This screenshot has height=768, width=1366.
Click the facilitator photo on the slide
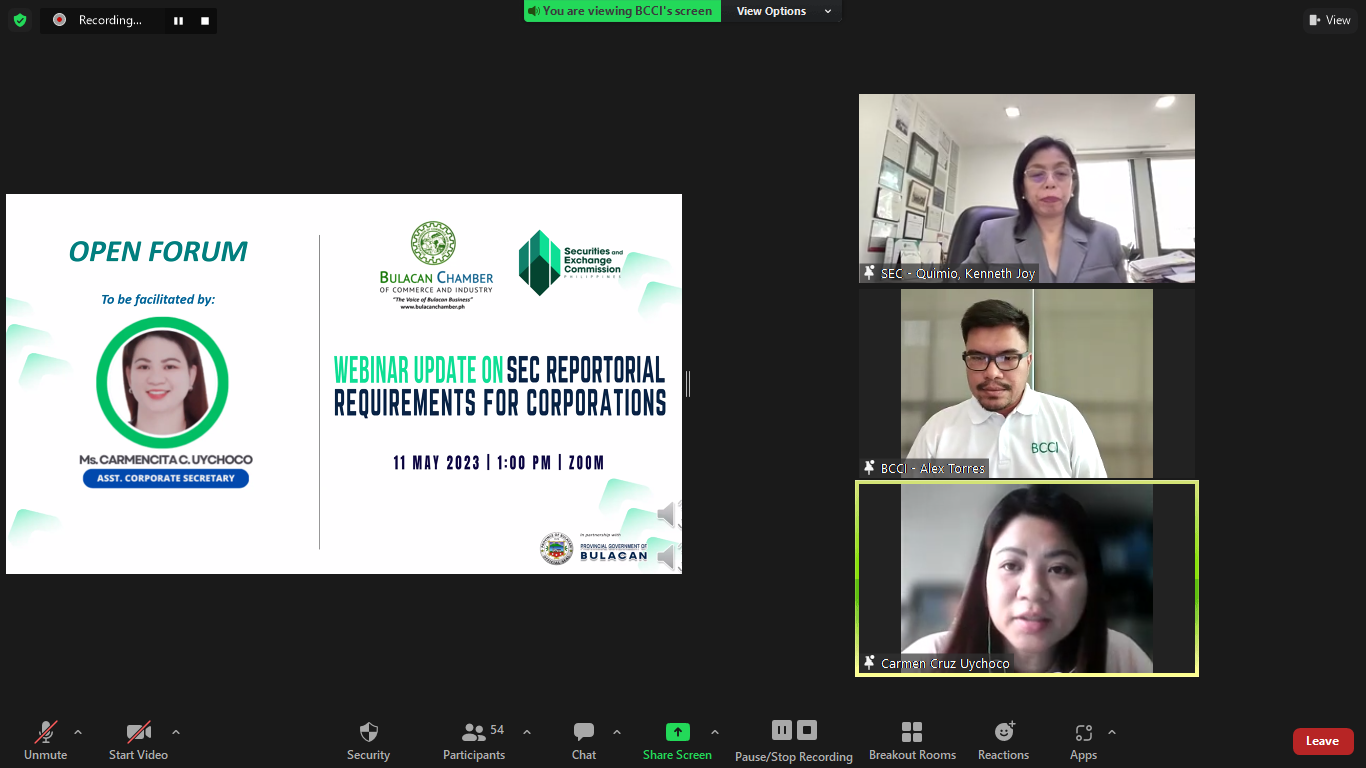click(x=162, y=383)
